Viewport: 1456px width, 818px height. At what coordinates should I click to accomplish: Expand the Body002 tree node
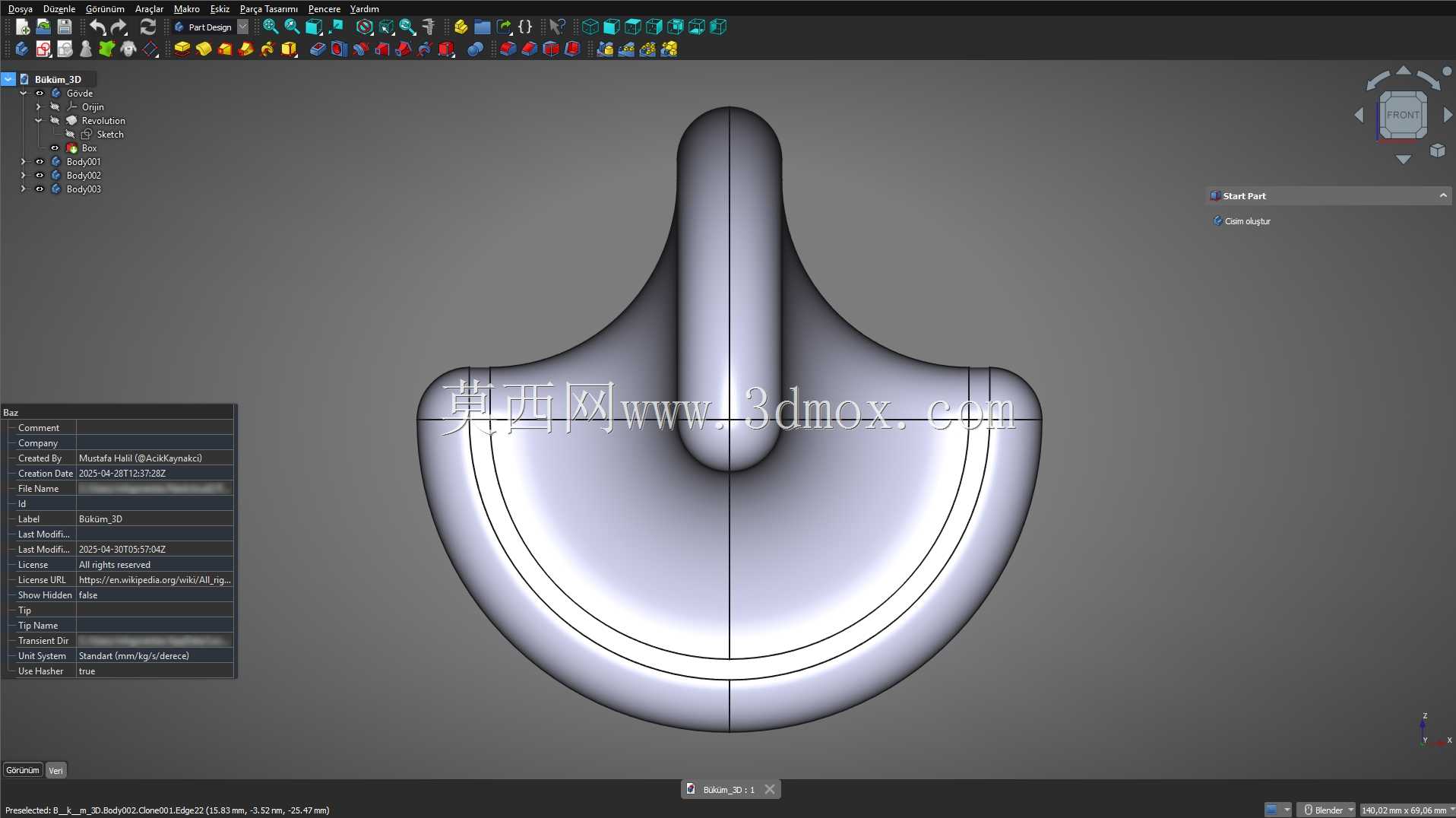[x=24, y=176]
